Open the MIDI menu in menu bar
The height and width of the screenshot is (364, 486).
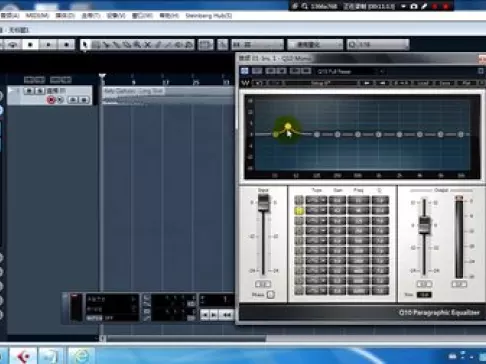click(37, 15)
